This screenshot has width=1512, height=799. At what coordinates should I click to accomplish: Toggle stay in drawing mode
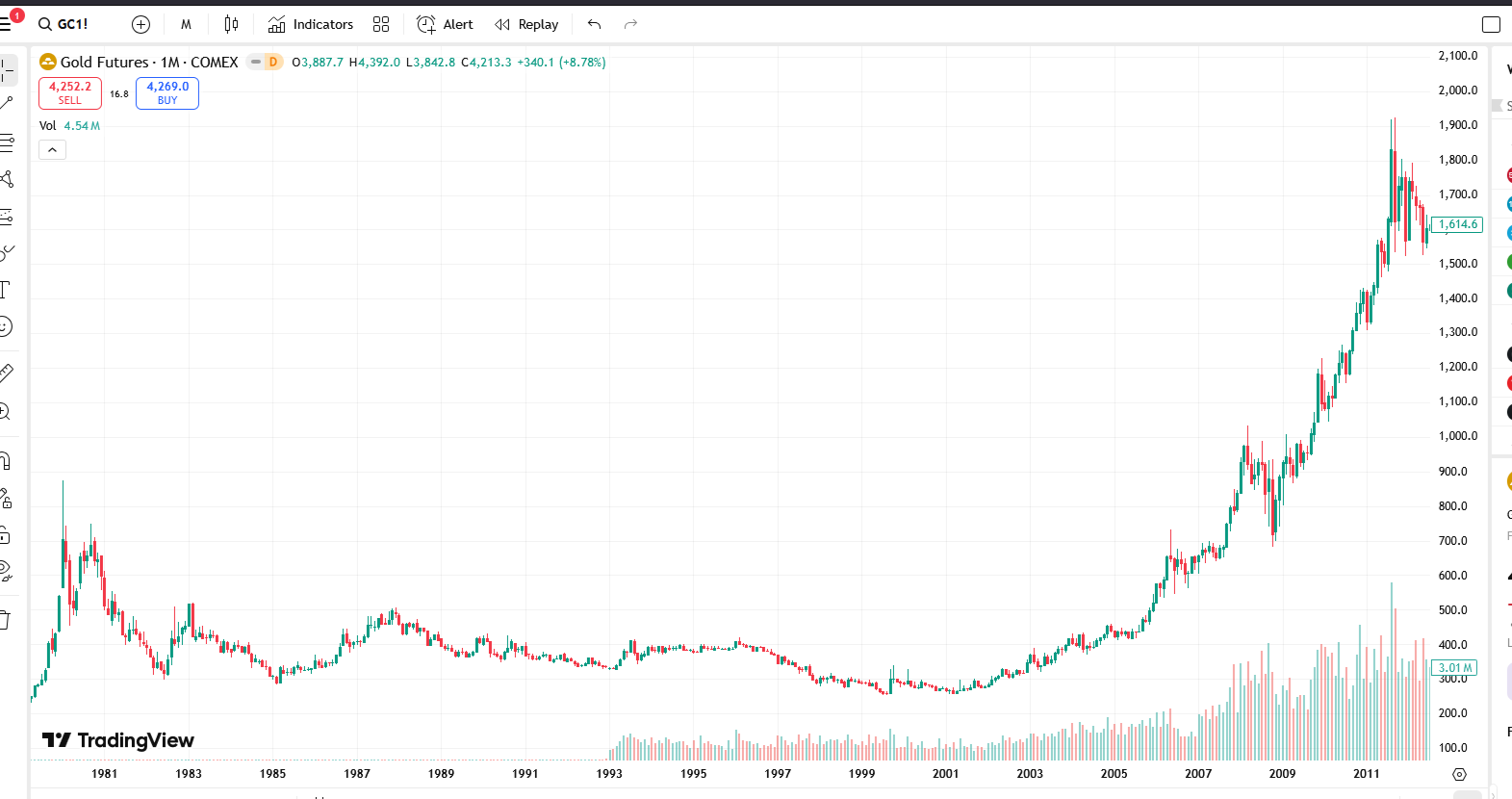tap(6, 498)
